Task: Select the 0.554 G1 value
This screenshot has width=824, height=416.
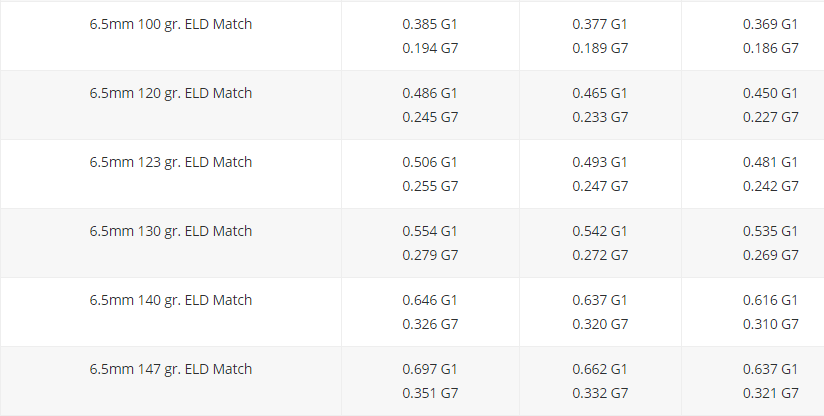Action: pyautogui.click(x=430, y=231)
